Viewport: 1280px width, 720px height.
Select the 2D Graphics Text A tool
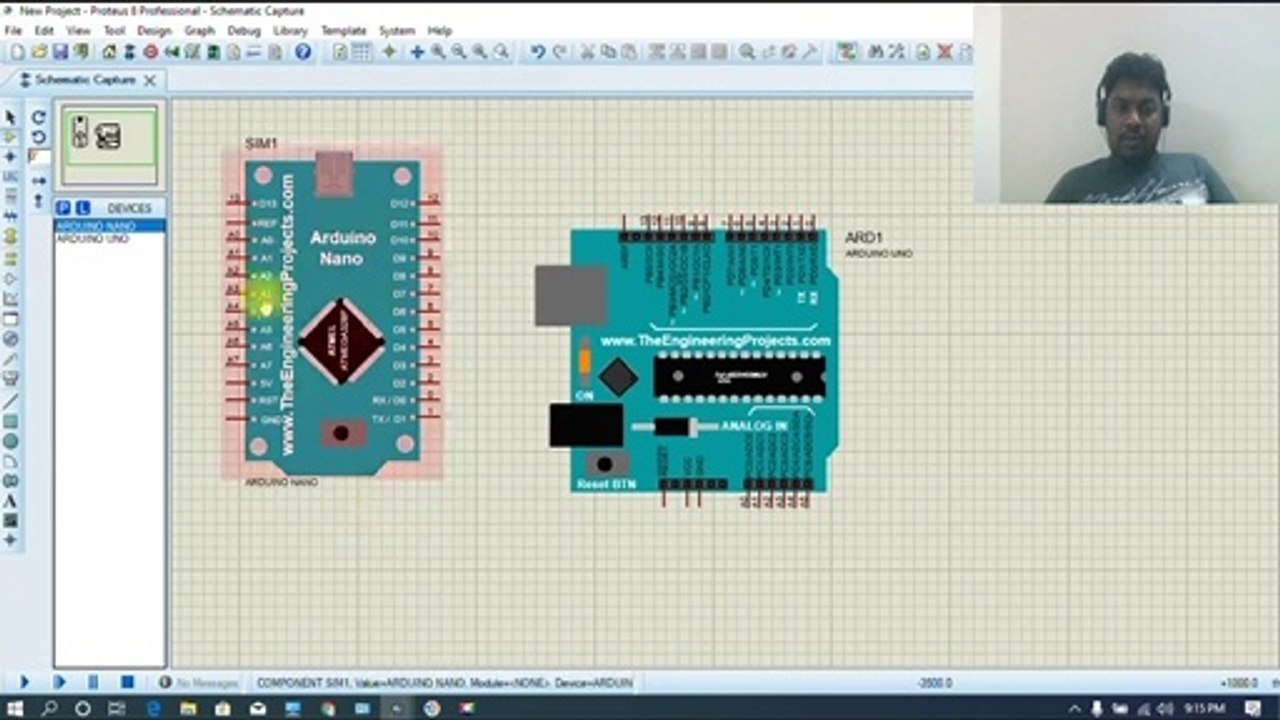pyautogui.click(x=10, y=501)
